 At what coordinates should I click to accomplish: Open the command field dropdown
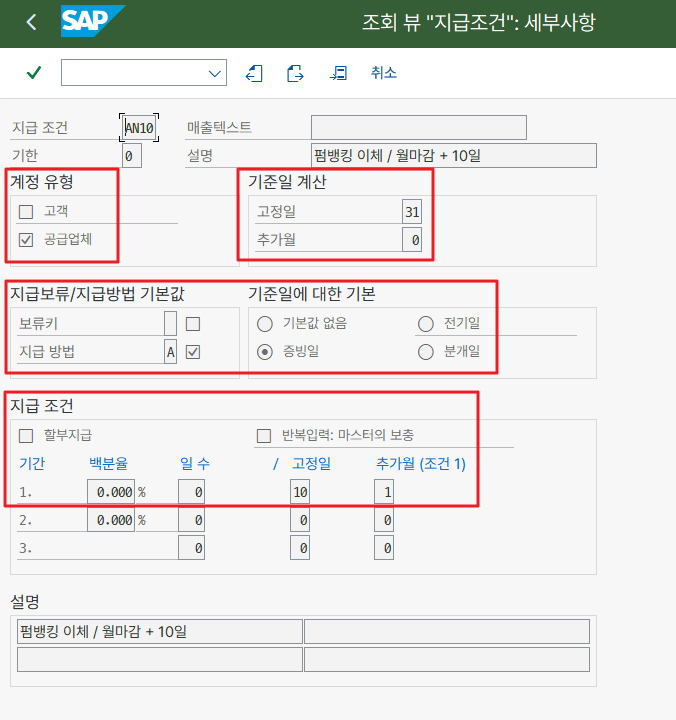click(214, 73)
